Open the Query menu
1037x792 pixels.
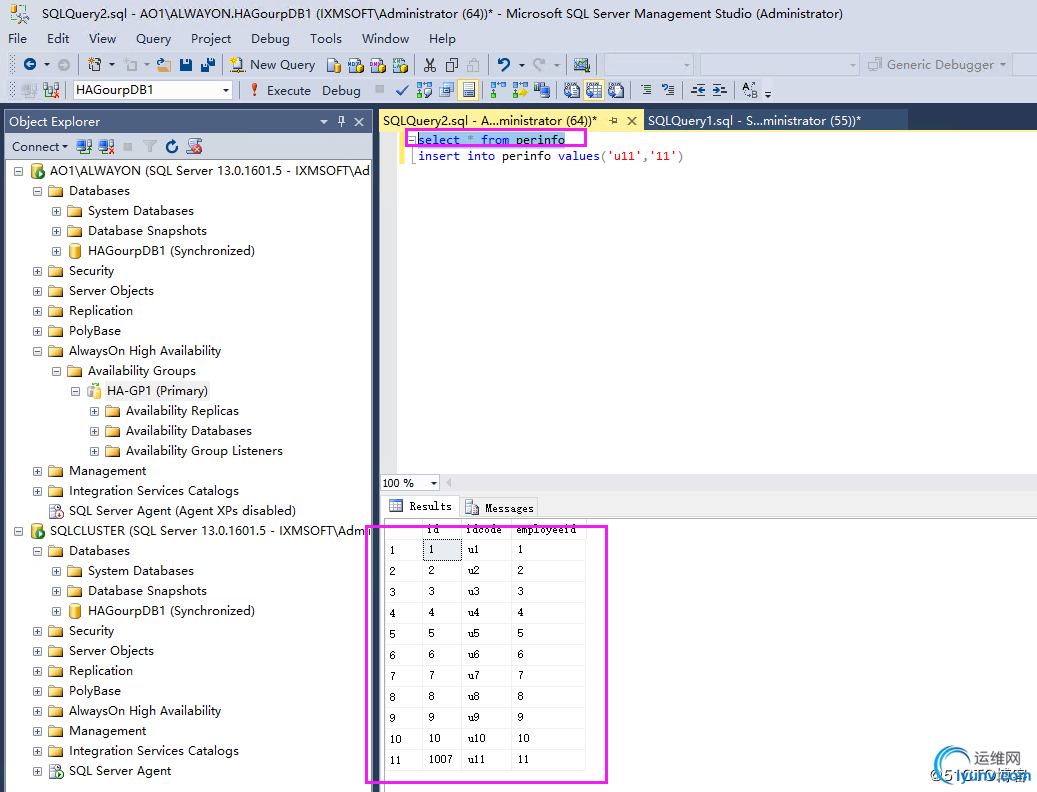(153, 39)
